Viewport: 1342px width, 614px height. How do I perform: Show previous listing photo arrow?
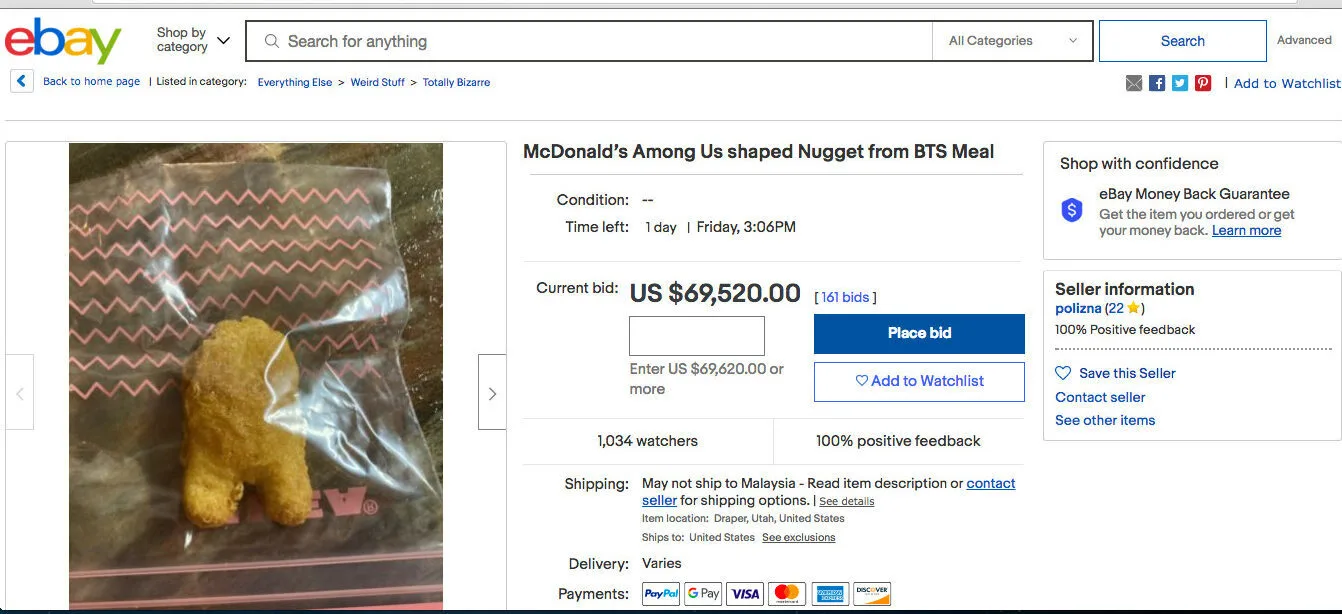point(20,393)
